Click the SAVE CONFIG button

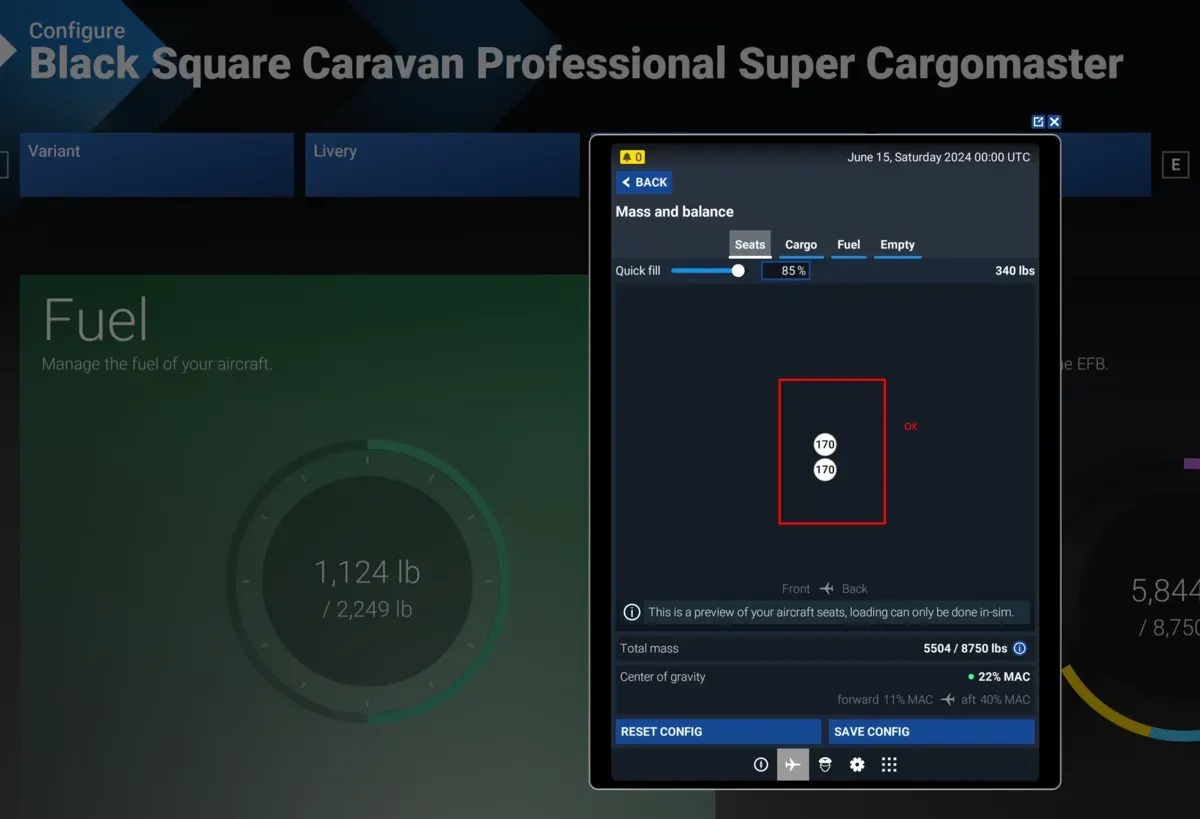click(931, 732)
